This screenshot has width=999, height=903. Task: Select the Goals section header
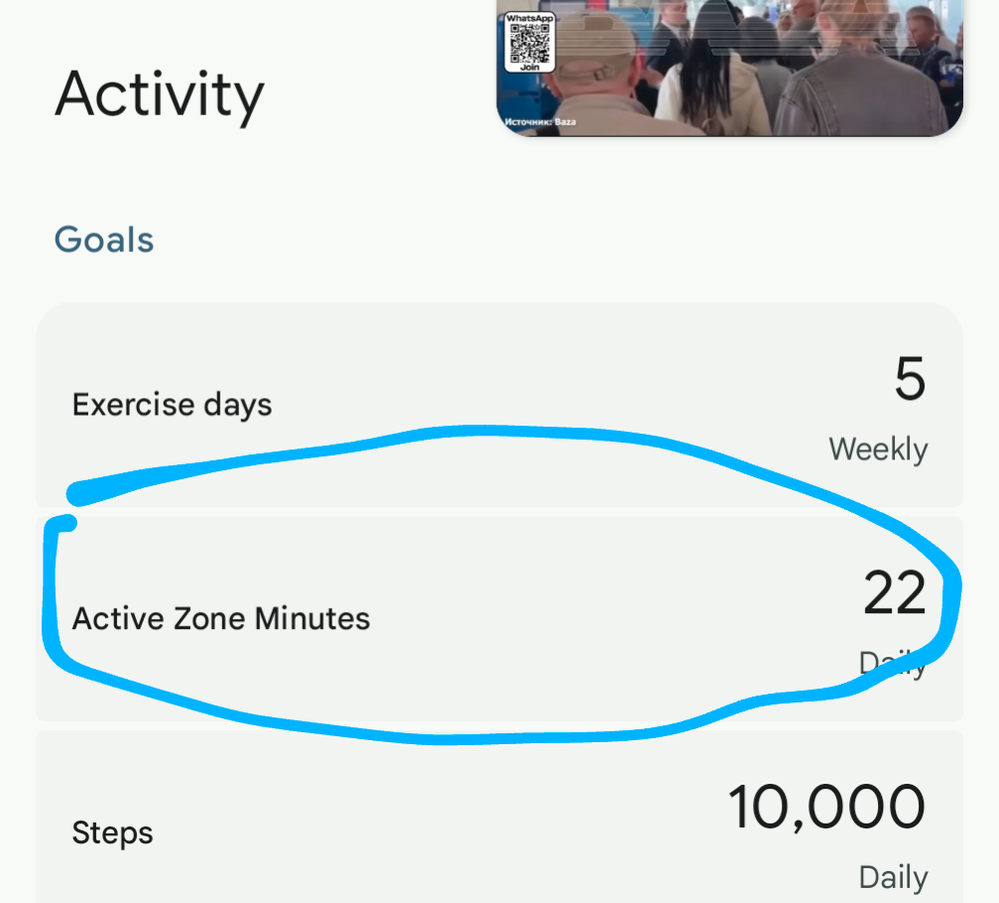point(104,240)
